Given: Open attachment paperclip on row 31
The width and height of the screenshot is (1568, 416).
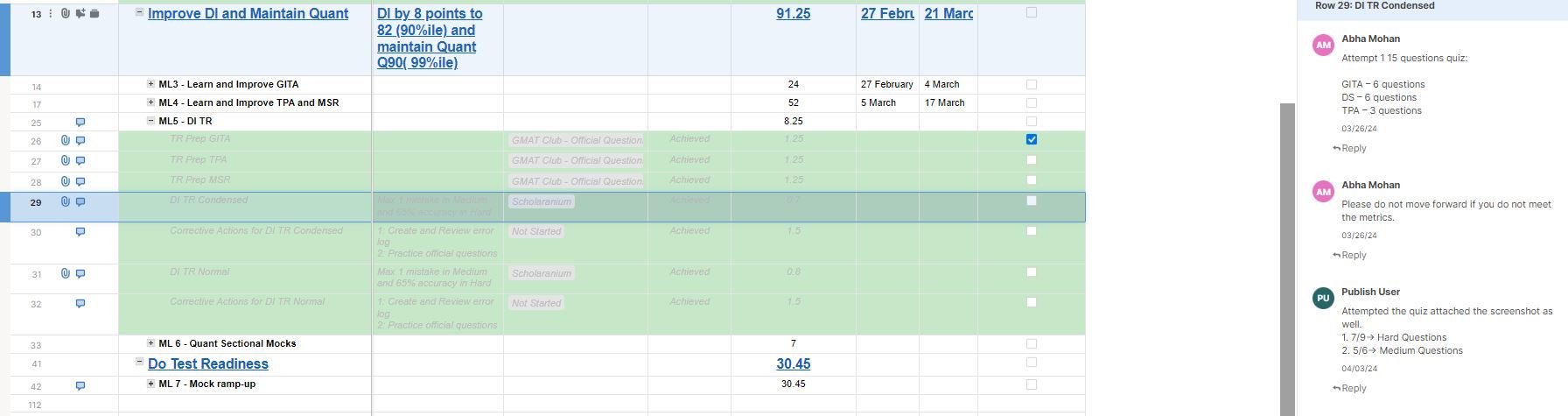Looking at the screenshot, I should pyautogui.click(x=66, y=273).
